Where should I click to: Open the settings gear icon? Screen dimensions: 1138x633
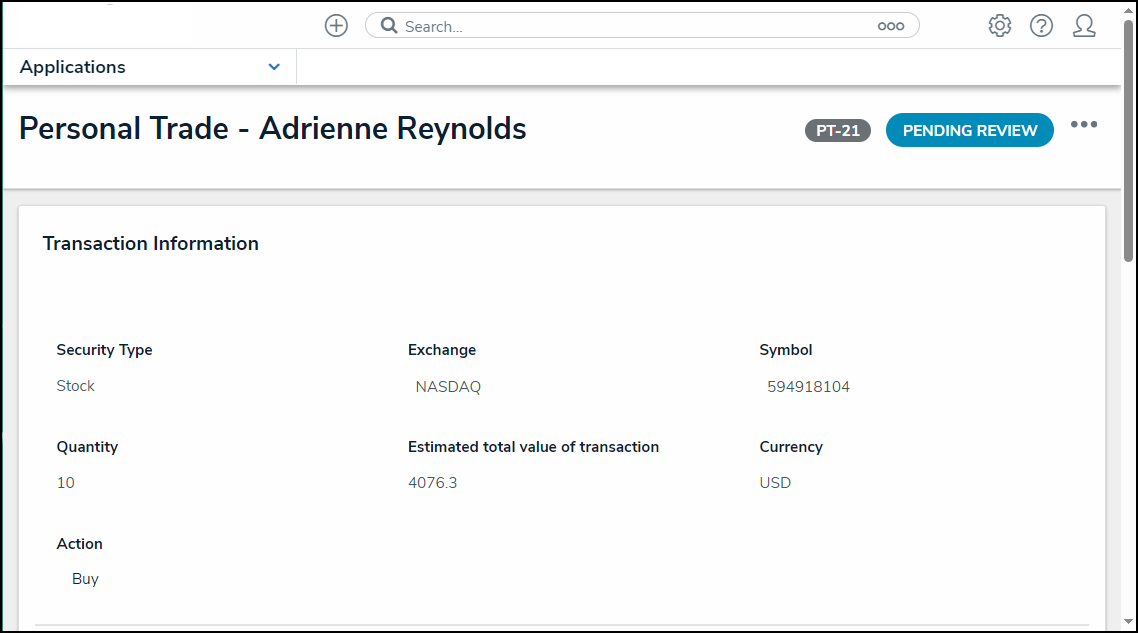[999, 25]
